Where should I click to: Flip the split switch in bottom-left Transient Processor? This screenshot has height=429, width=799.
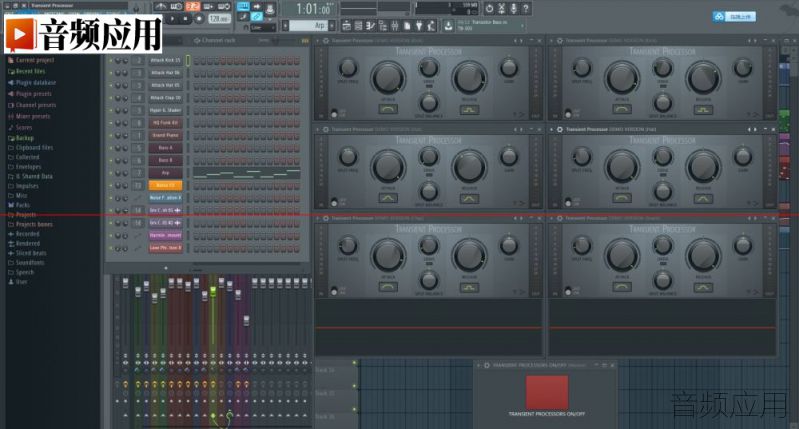(334, 290)
